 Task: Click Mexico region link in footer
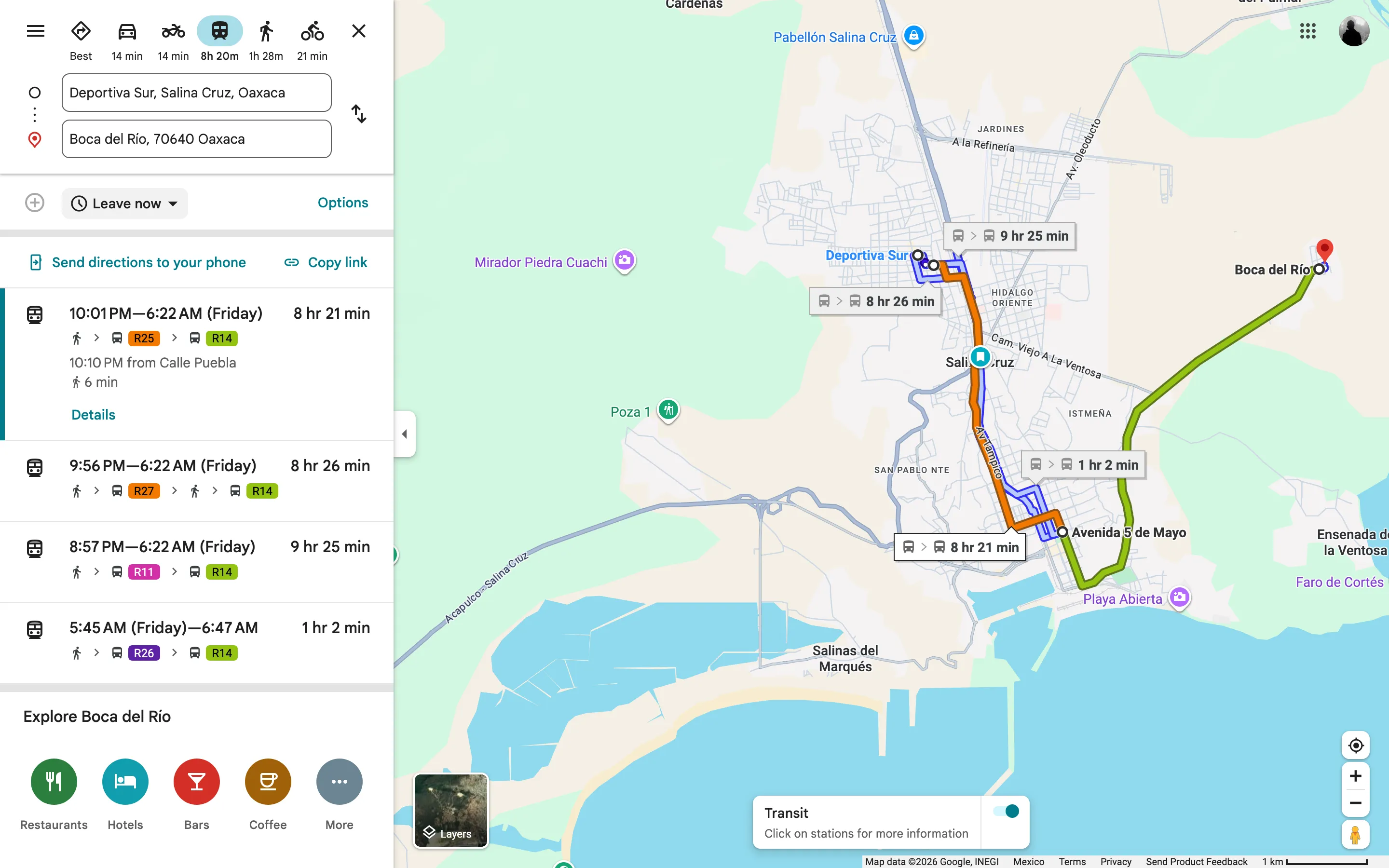click(1029, 861)
